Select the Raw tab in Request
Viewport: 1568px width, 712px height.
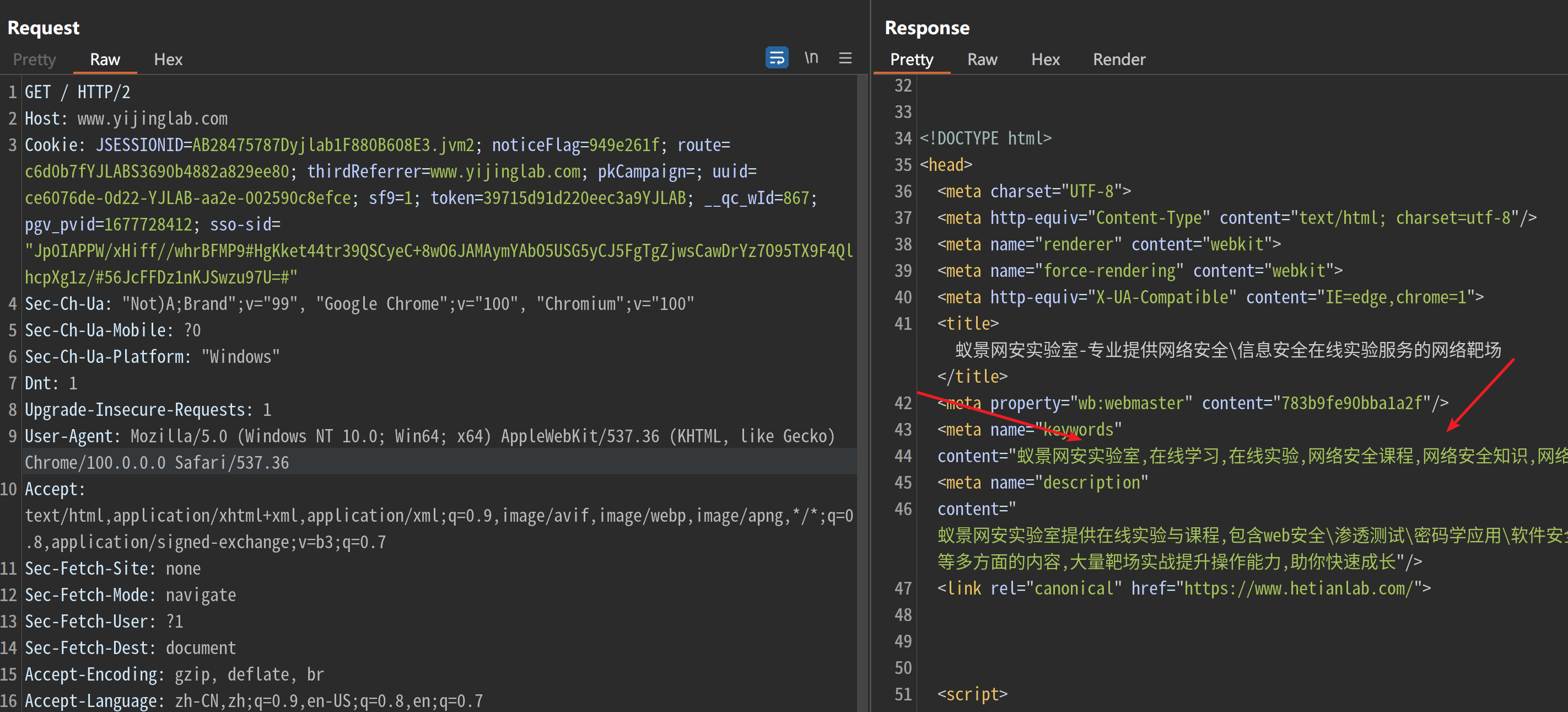coord(105,60)
